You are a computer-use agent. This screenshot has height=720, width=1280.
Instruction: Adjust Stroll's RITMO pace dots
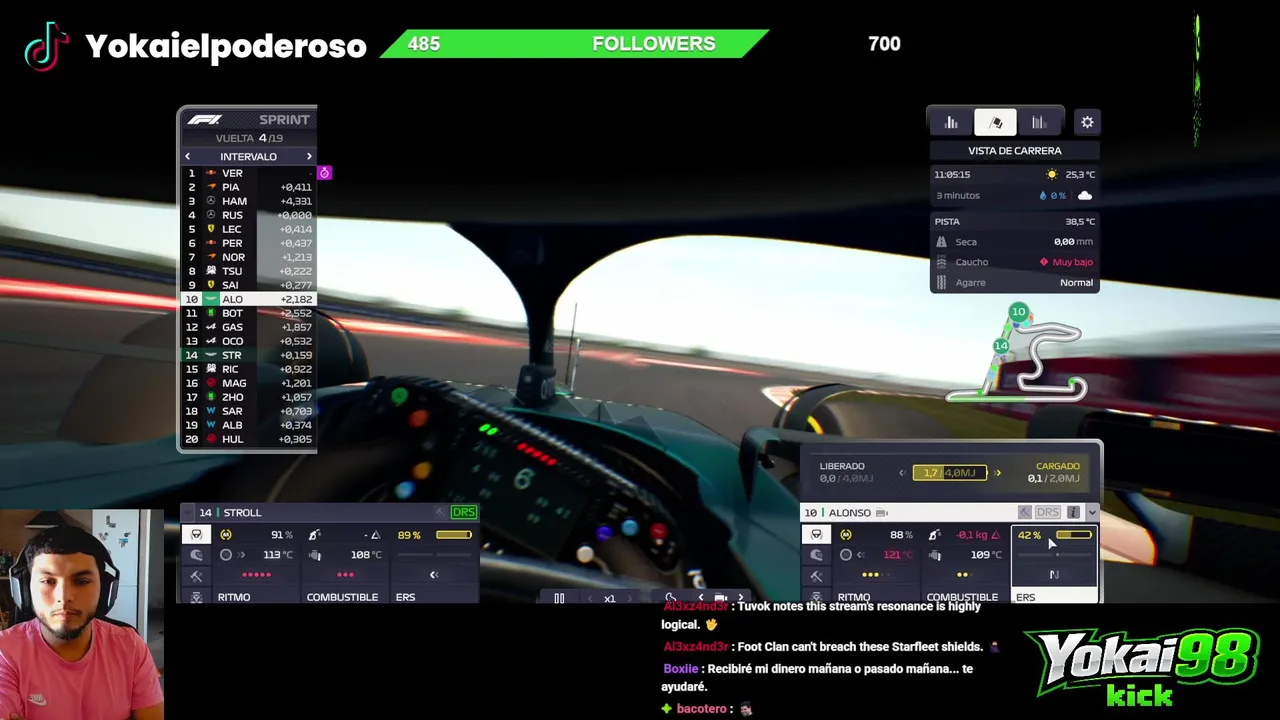256,575
